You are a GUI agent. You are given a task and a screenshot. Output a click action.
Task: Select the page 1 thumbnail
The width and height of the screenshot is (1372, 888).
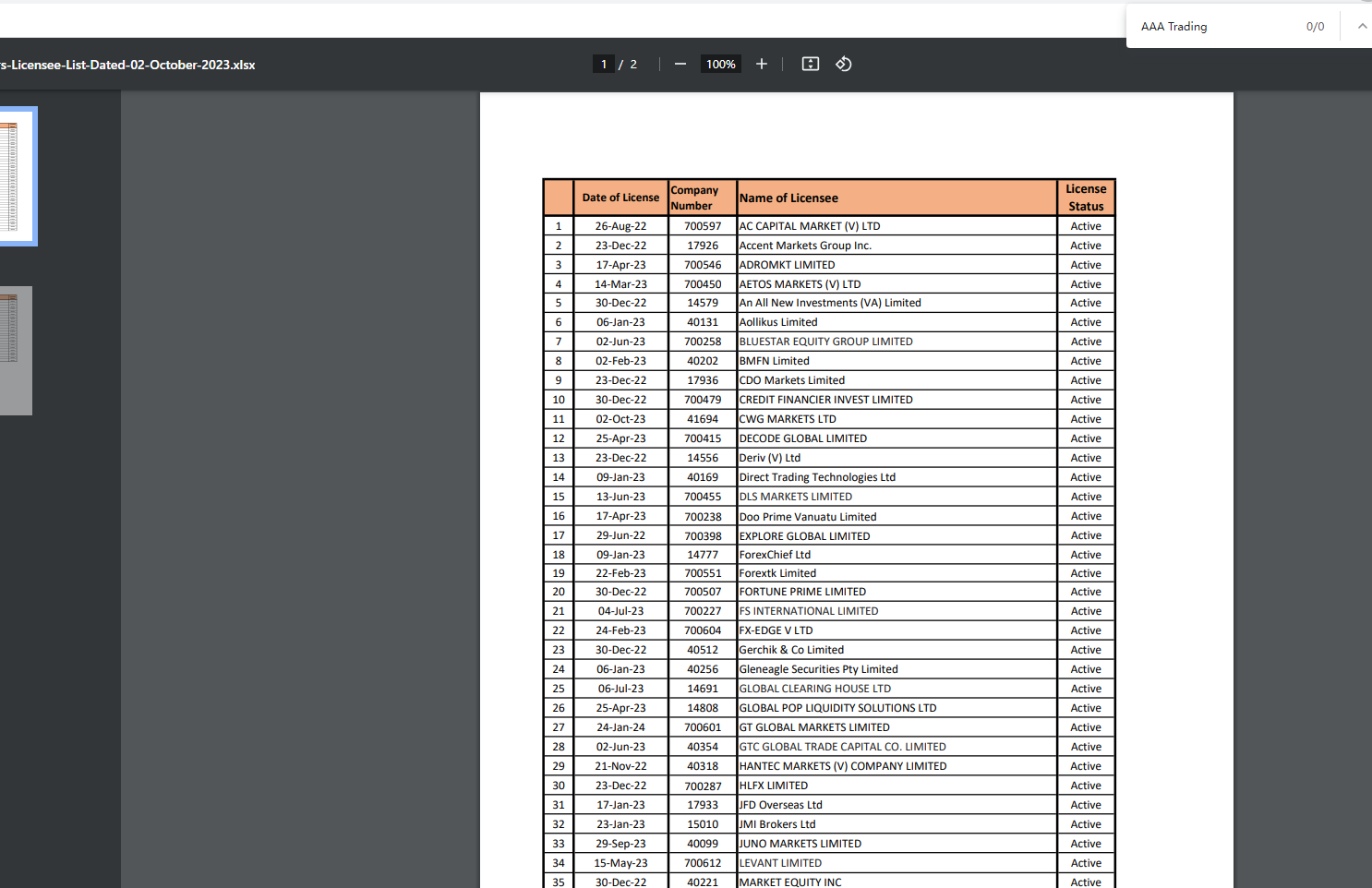16,176
